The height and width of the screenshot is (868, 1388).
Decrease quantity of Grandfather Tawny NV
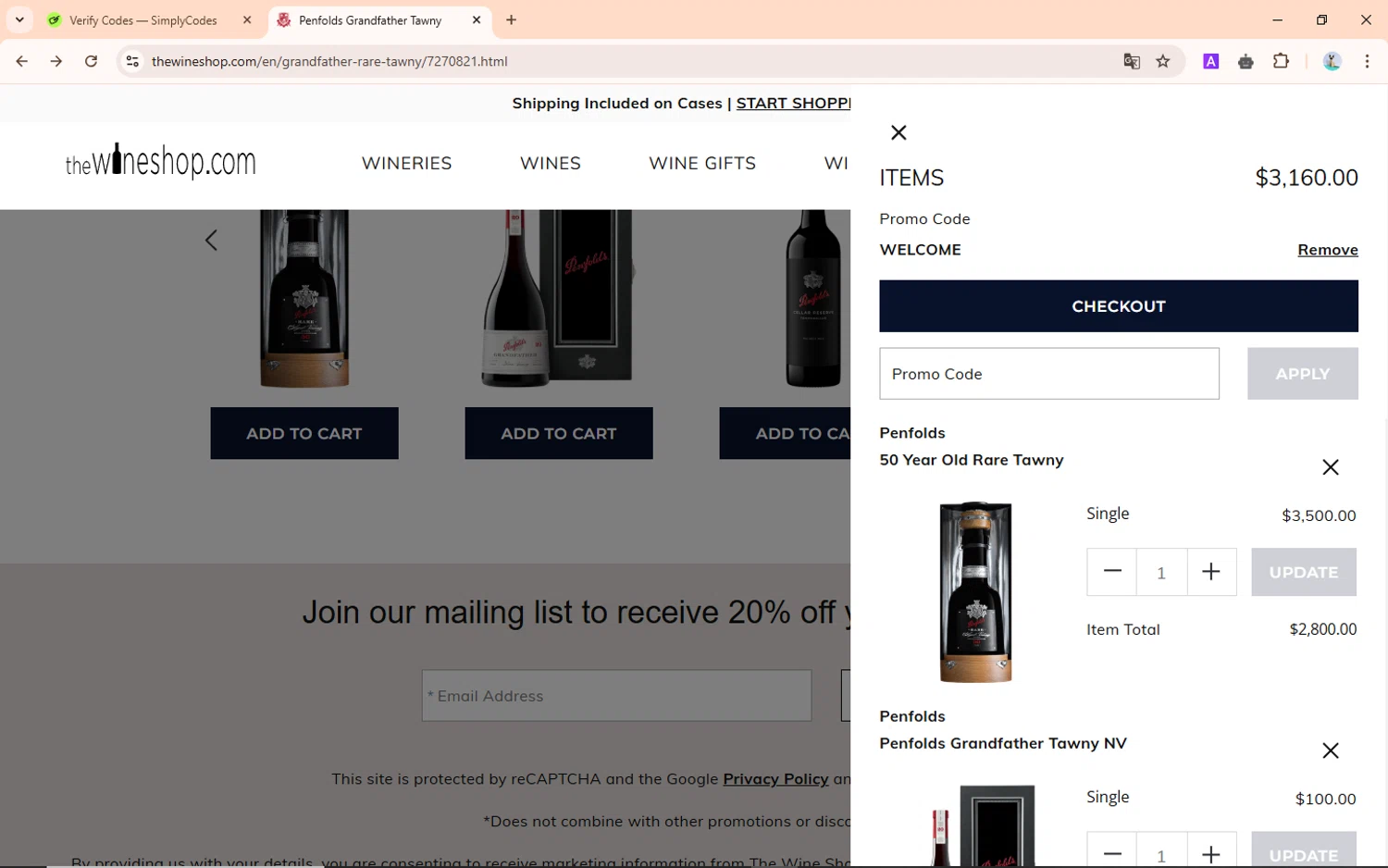tap(1111, 851)
